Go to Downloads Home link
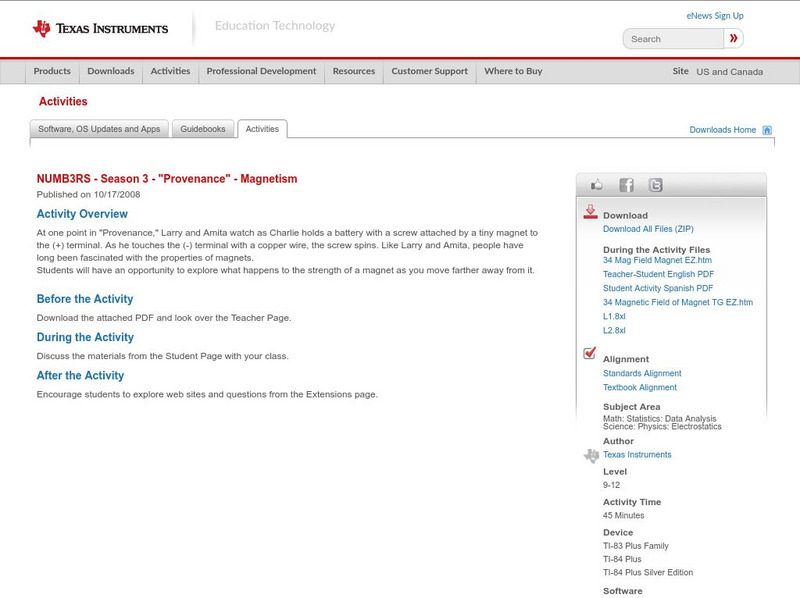This screenshot has width=800, height=598. coord(722,130)
